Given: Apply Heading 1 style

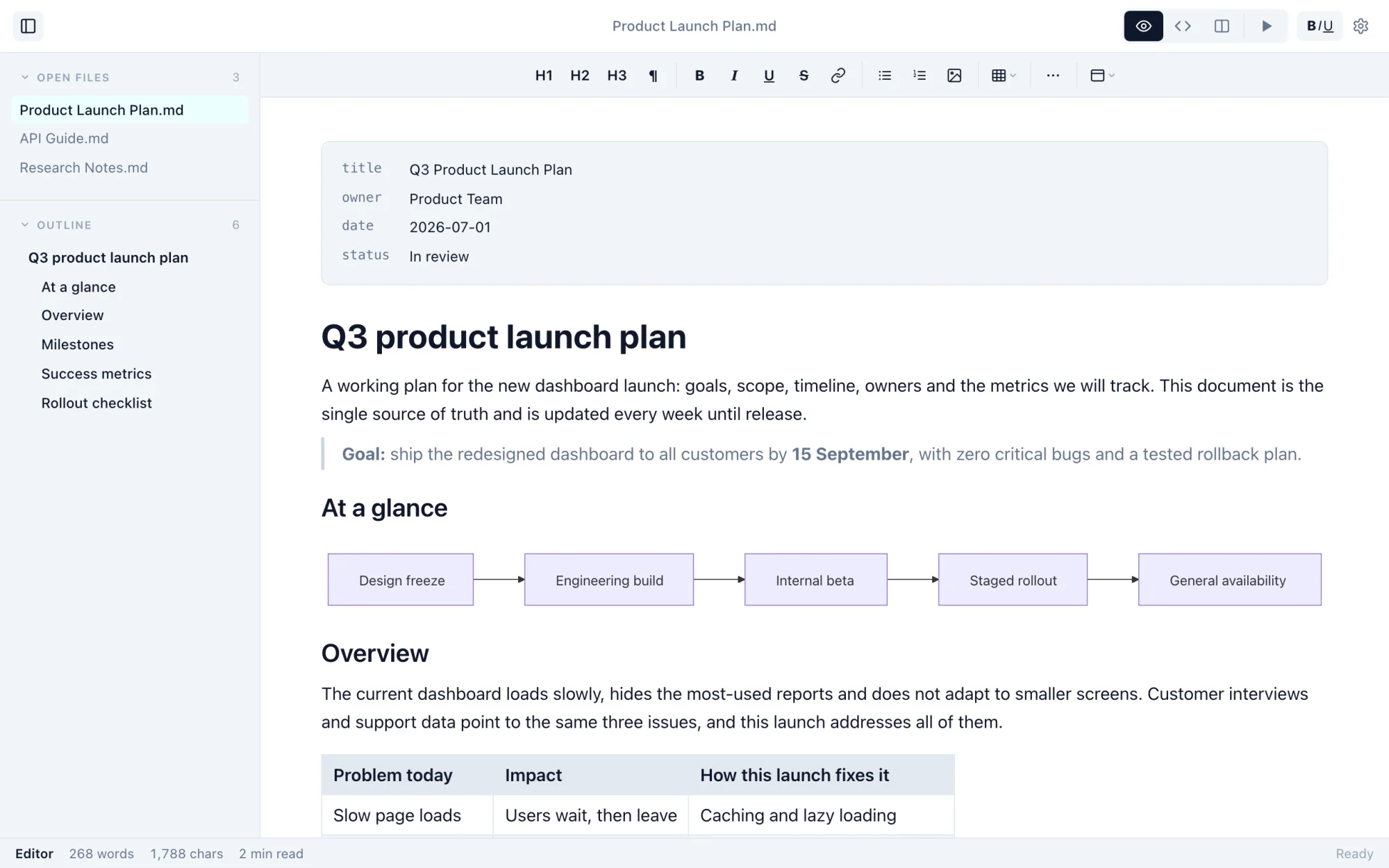Looking at the screenshot, I should click(544, 76).
